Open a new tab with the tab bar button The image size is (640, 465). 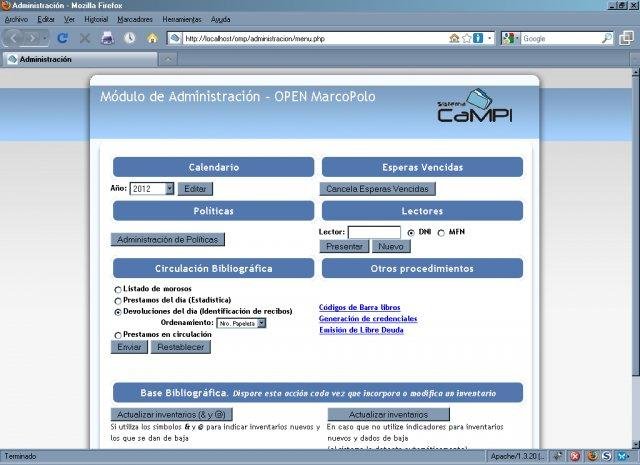168,60
